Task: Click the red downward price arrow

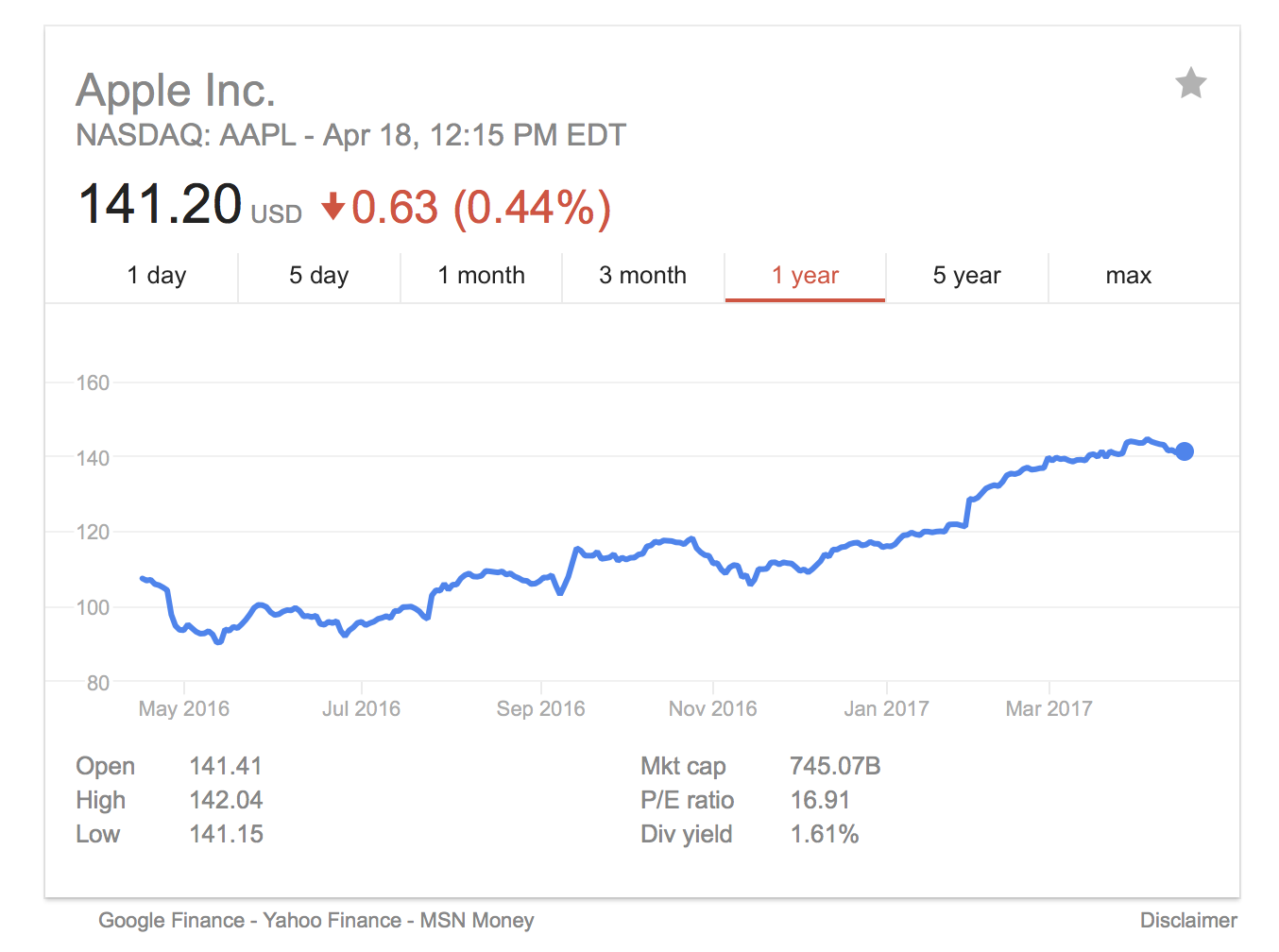Action: click(333, 207)
